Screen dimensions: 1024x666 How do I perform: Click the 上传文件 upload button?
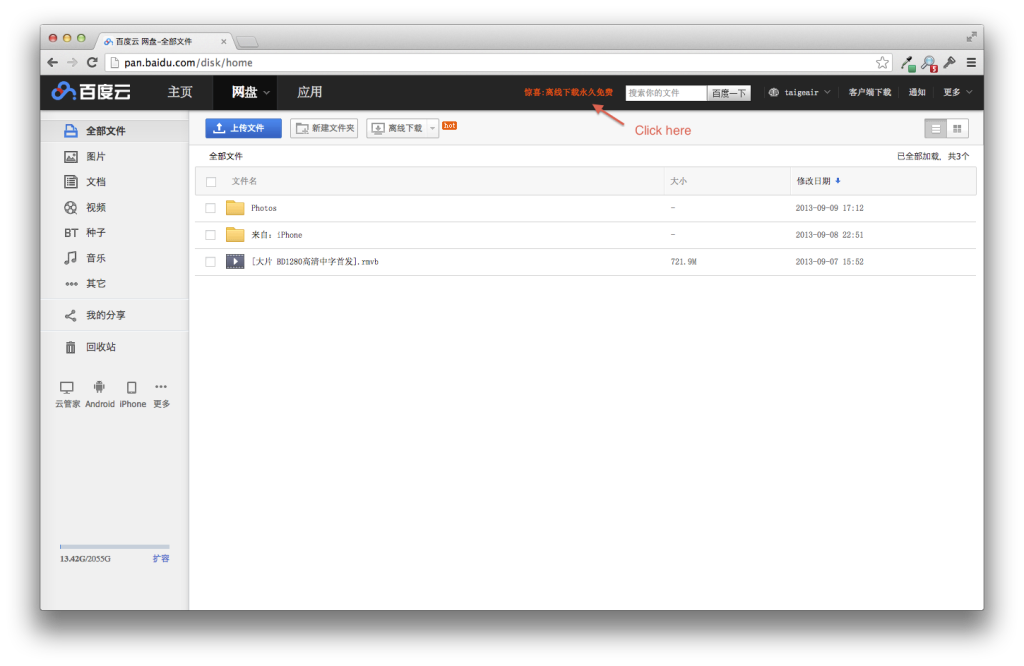(x=243, y=128)
